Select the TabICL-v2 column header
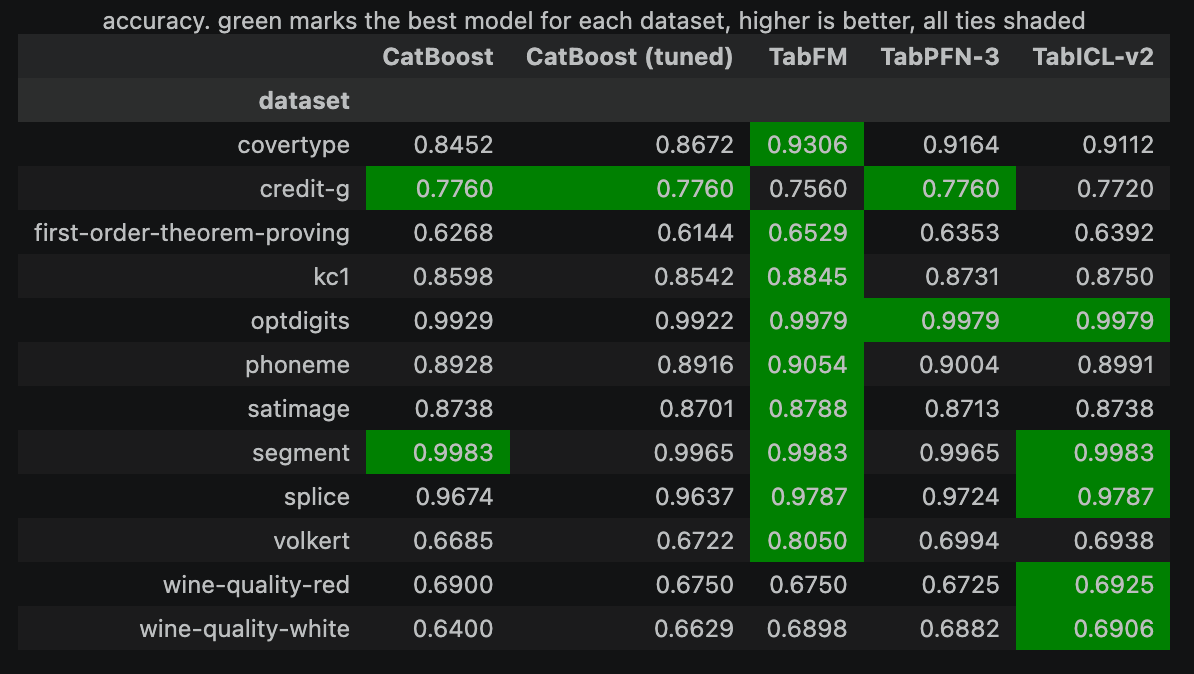The width and height of the screenshot is (1194, 674). tap(1093, 57)
